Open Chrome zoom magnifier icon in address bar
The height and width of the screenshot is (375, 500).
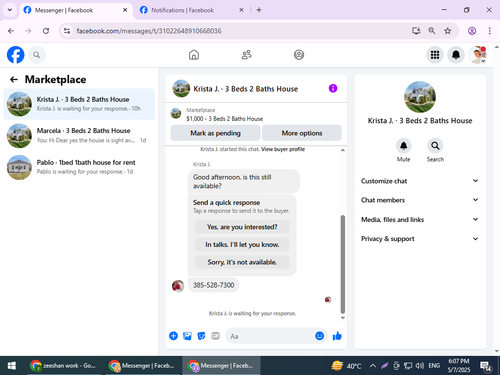(x=432, y=31)
